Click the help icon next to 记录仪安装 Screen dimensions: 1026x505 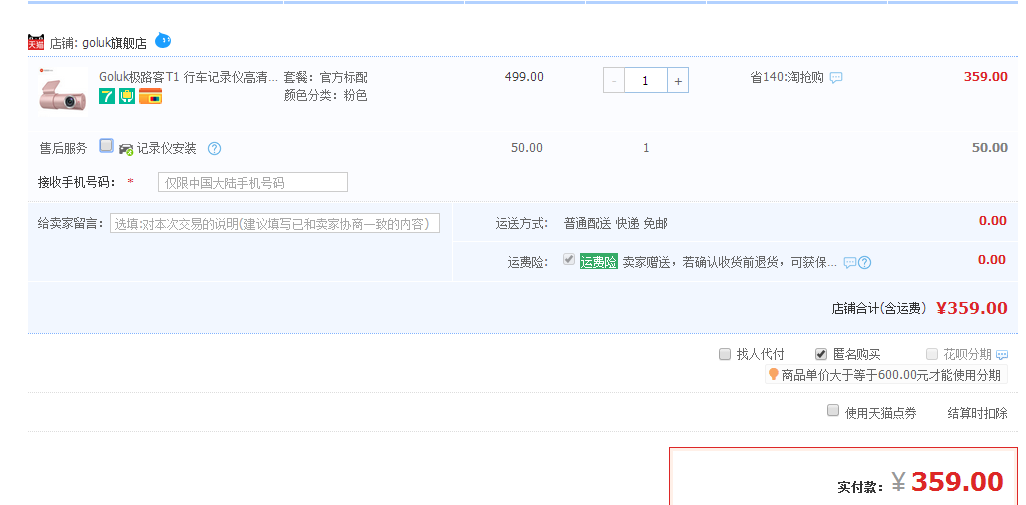click(215, 148)
